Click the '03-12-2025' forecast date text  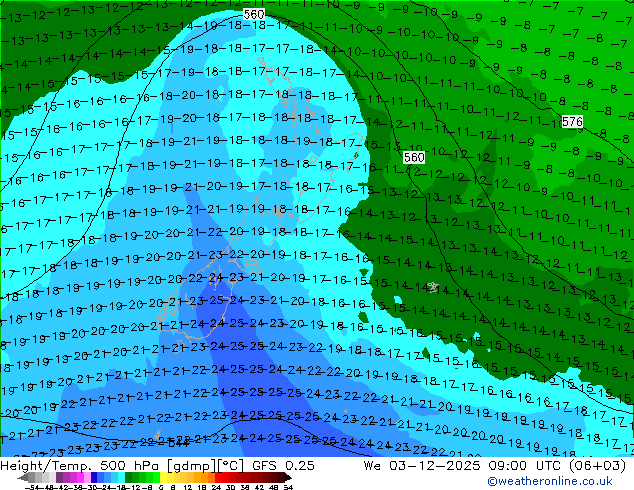point(435,466)
